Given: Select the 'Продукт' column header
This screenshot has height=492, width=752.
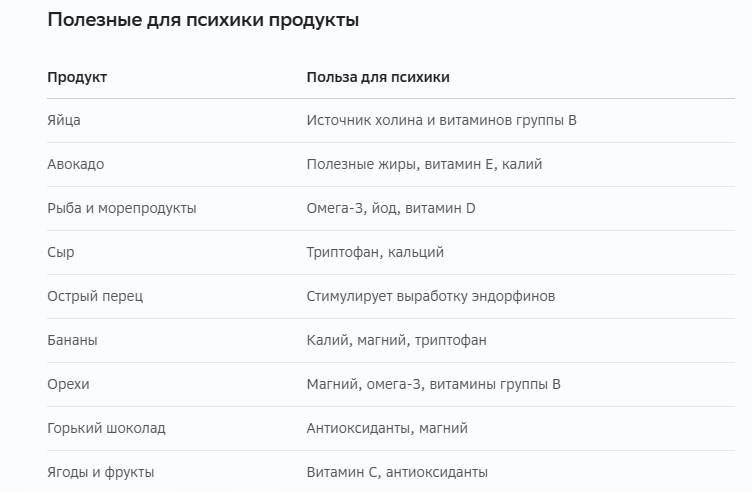Looking at the screenshot, I should tap(77, 77).
